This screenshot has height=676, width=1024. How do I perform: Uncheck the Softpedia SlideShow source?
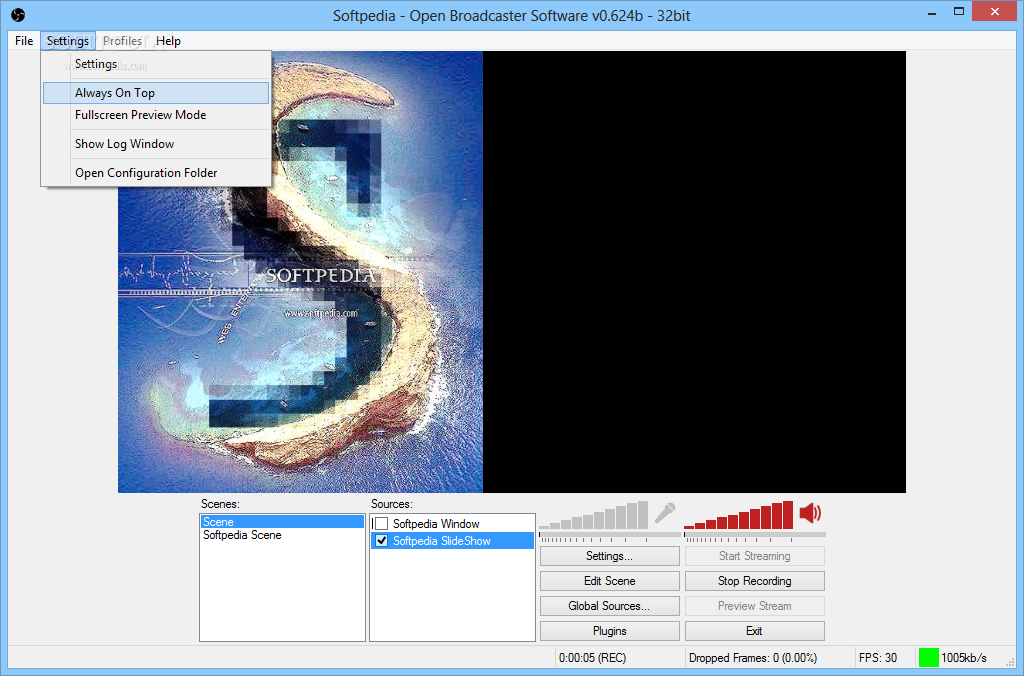click(x=381, y=541)
